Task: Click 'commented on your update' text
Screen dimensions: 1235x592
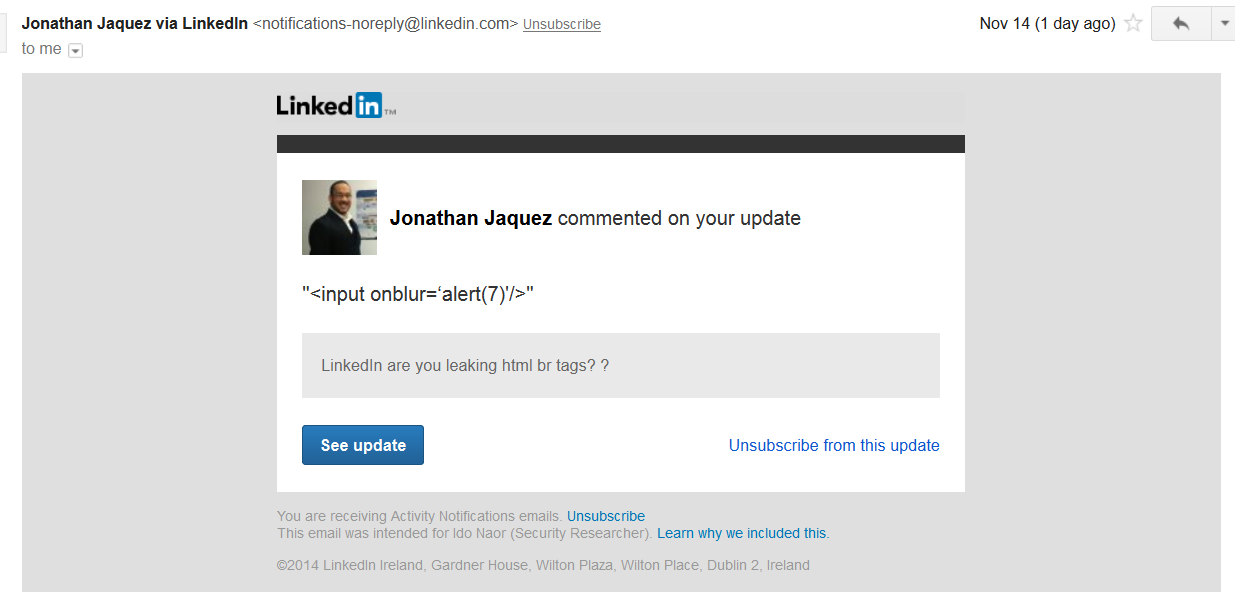Action: (679, 218)
